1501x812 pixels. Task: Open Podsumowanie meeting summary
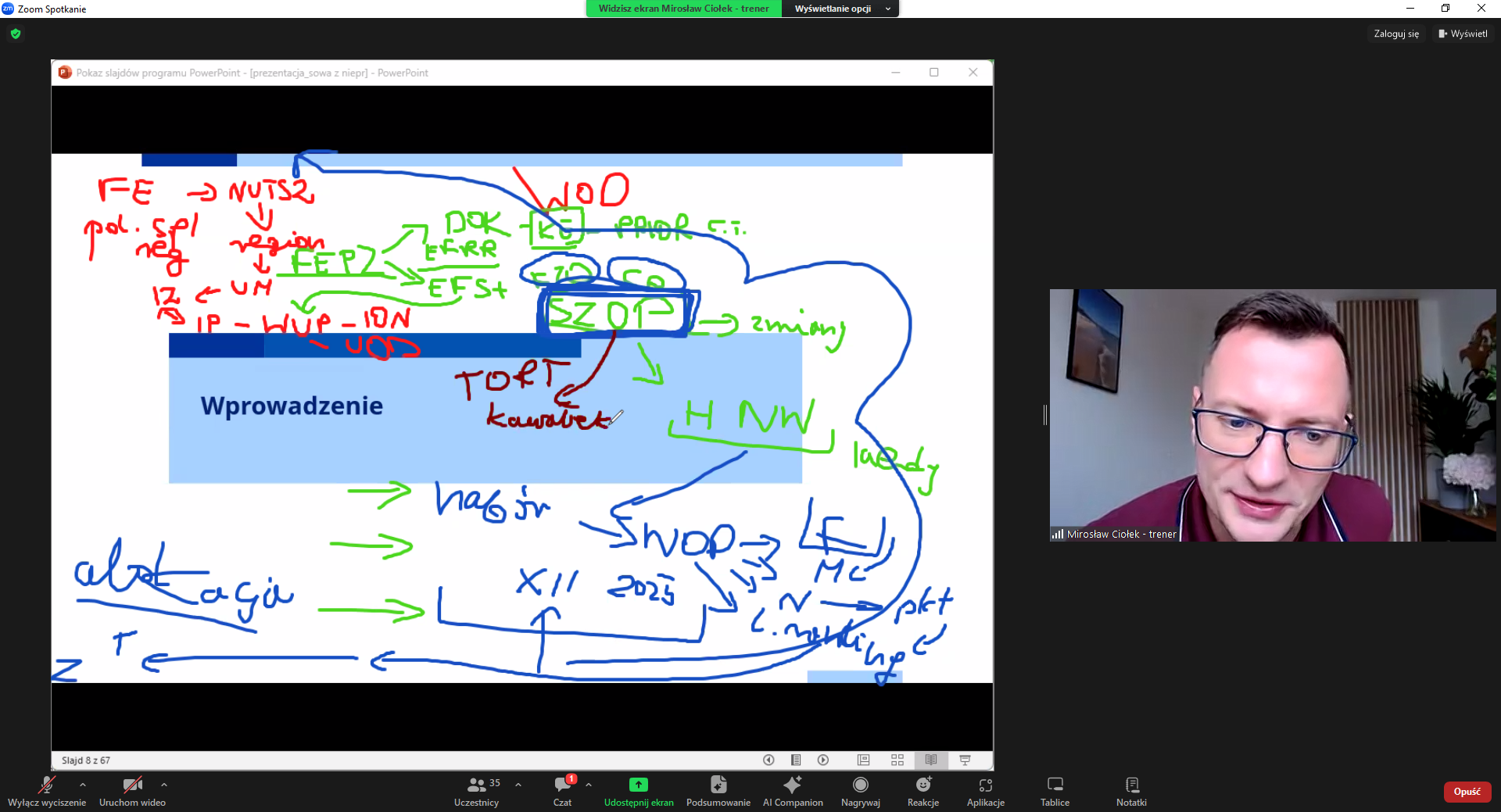[x=718, y=791]
